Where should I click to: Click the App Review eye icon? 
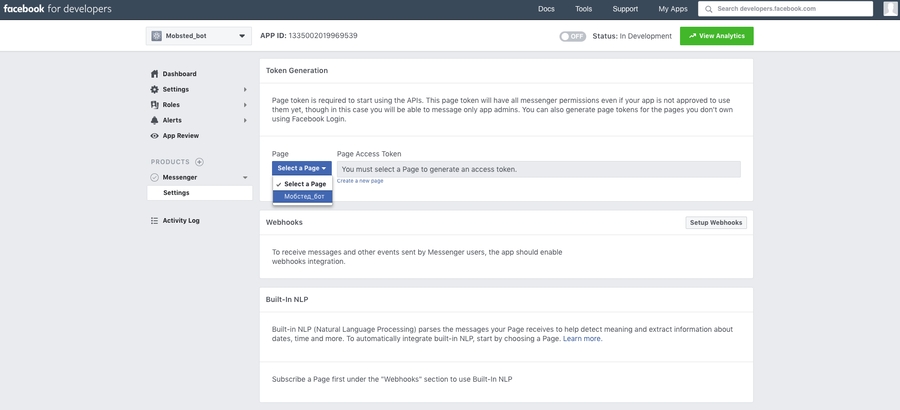click(x=154, y=136)
